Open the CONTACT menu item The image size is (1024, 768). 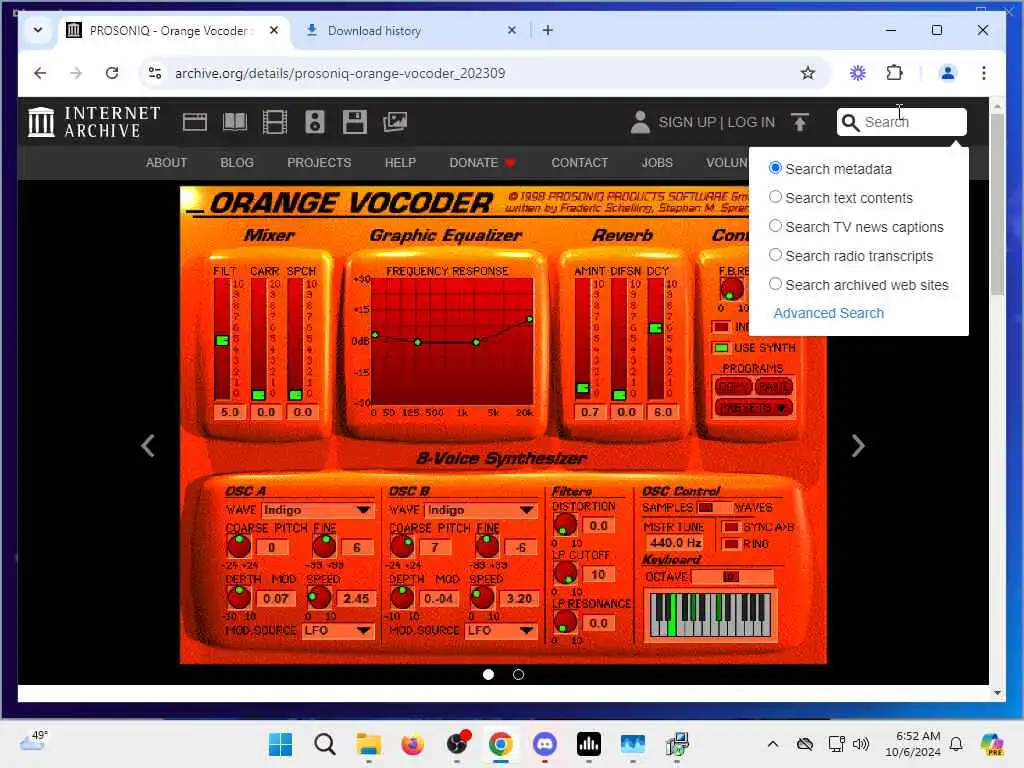pyautogui.click(x=579, y=163)
